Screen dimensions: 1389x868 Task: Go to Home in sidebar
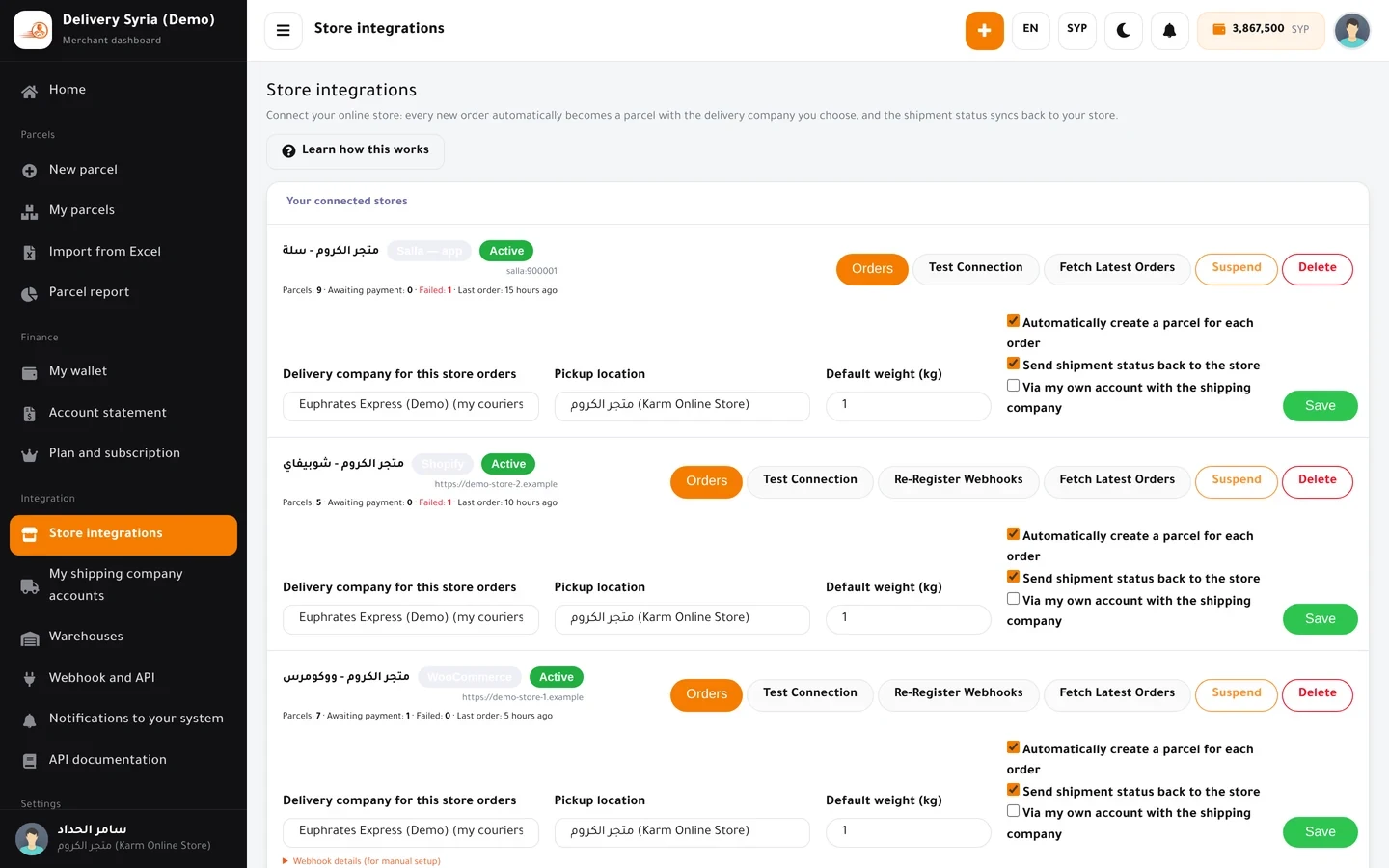click(123, 90)
